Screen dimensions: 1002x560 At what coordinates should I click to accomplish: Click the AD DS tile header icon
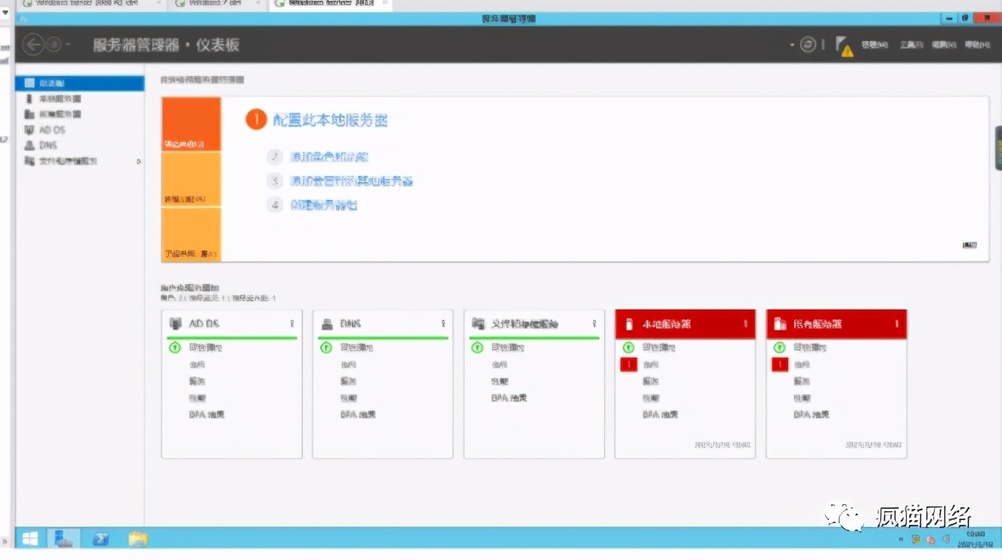[175, 324]
